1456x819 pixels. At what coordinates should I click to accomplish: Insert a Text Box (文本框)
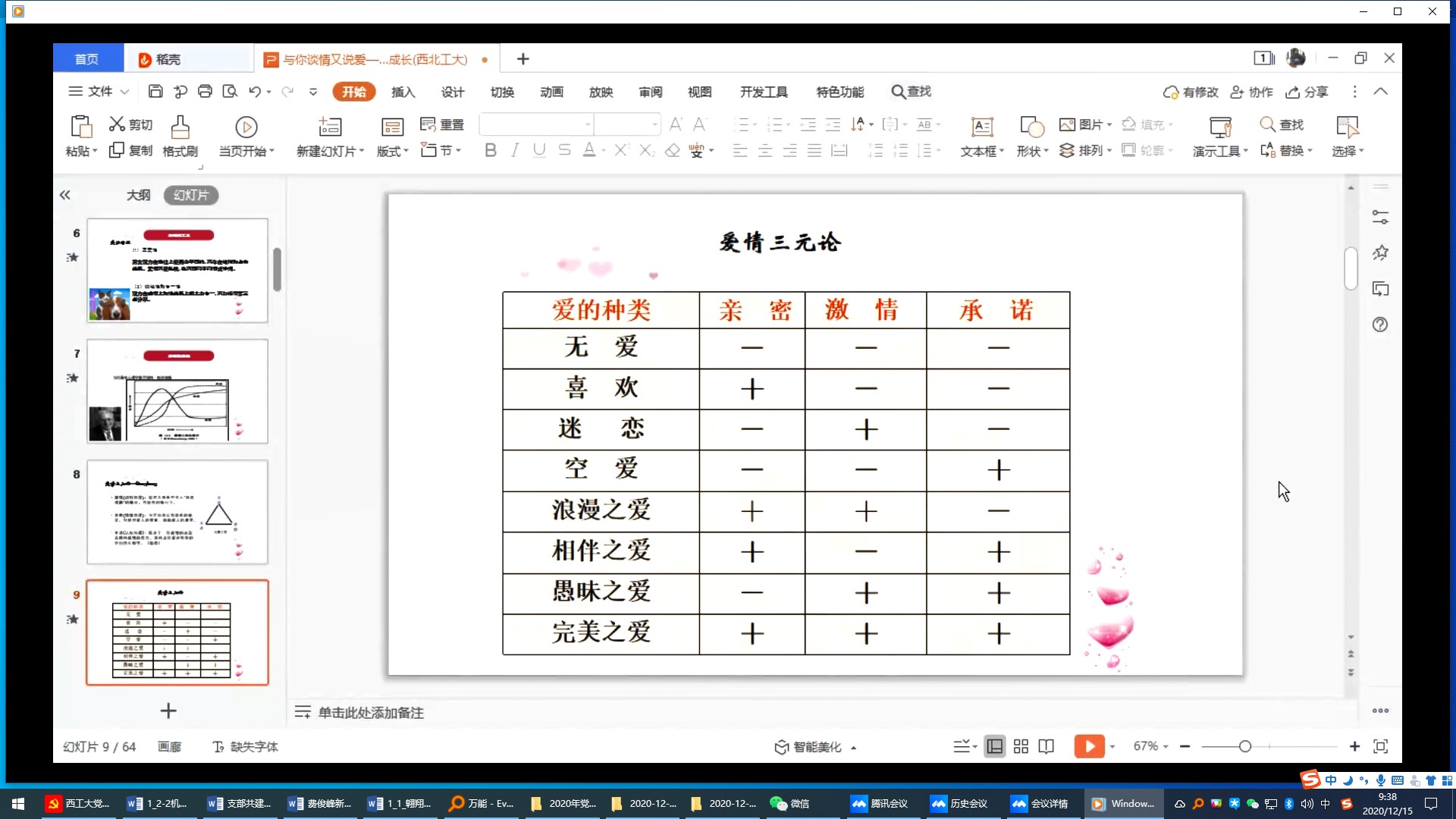[x=982, y=127]
